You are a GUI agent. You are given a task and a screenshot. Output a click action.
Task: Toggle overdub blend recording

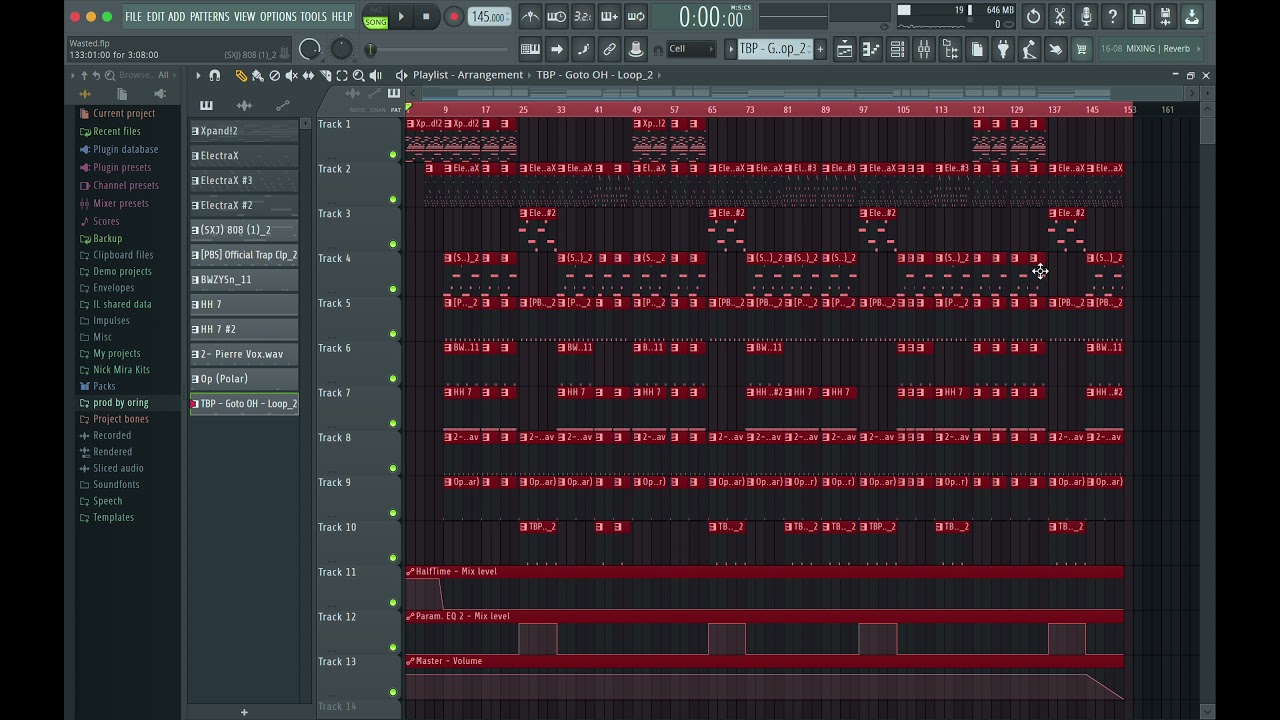click(608, 16)
